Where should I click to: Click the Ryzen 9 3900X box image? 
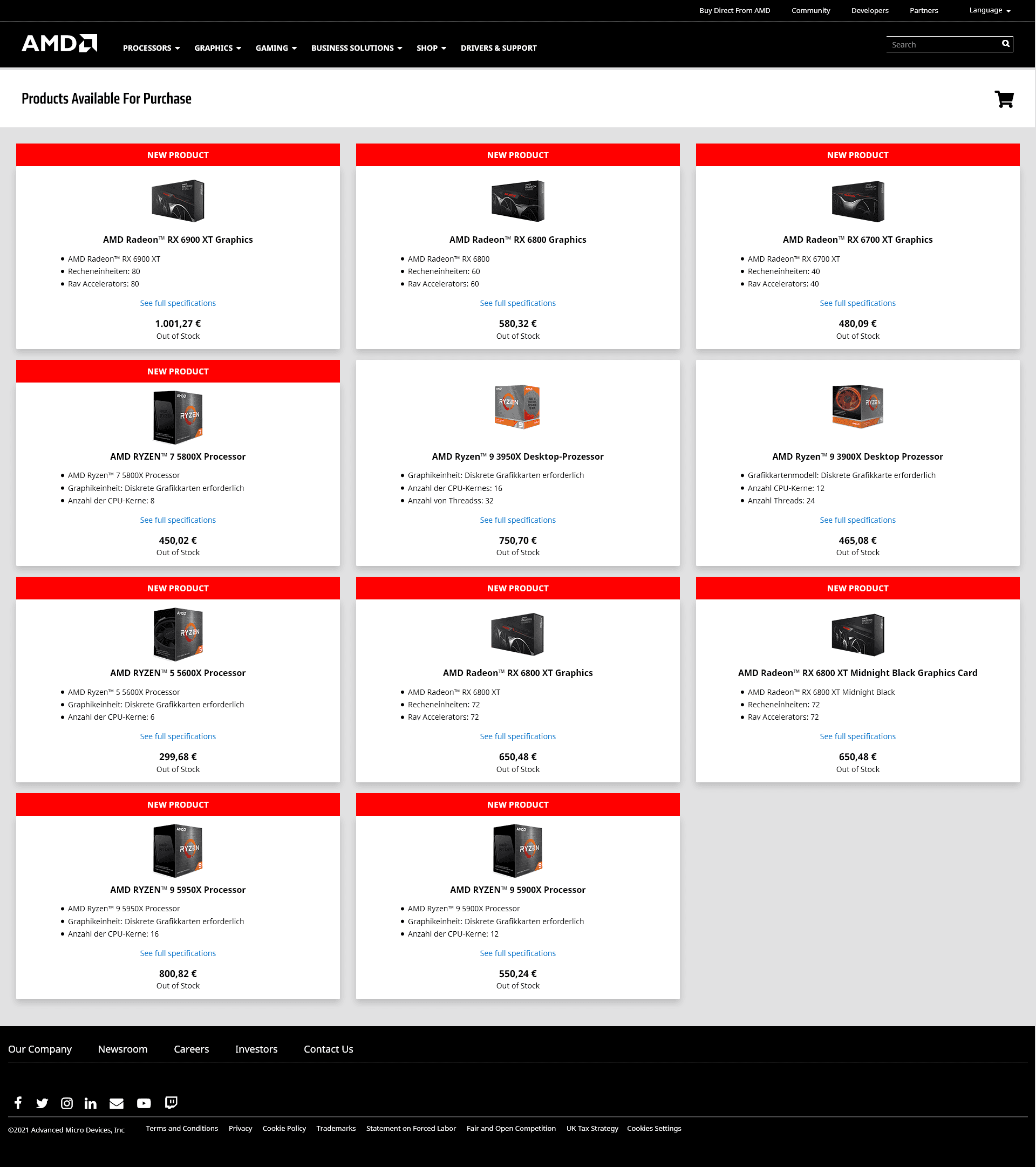[858, 406]
